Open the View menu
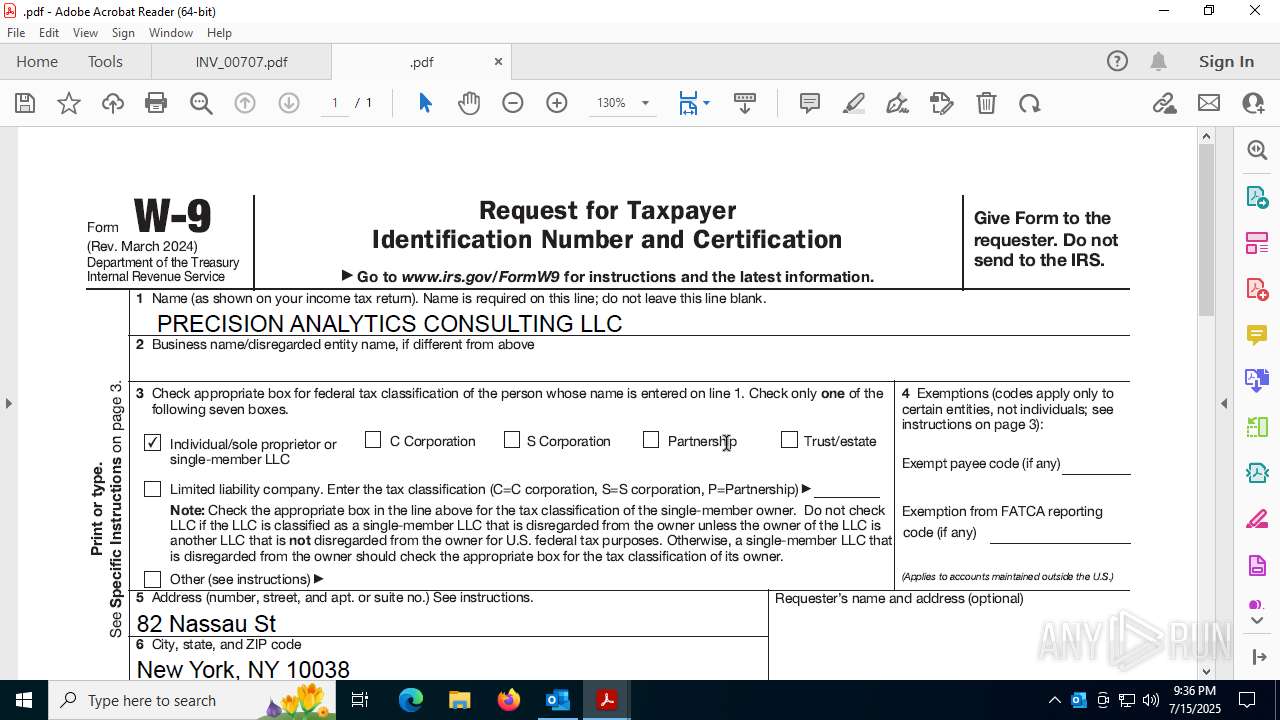 pyautogui.click(x=86, y=33)
